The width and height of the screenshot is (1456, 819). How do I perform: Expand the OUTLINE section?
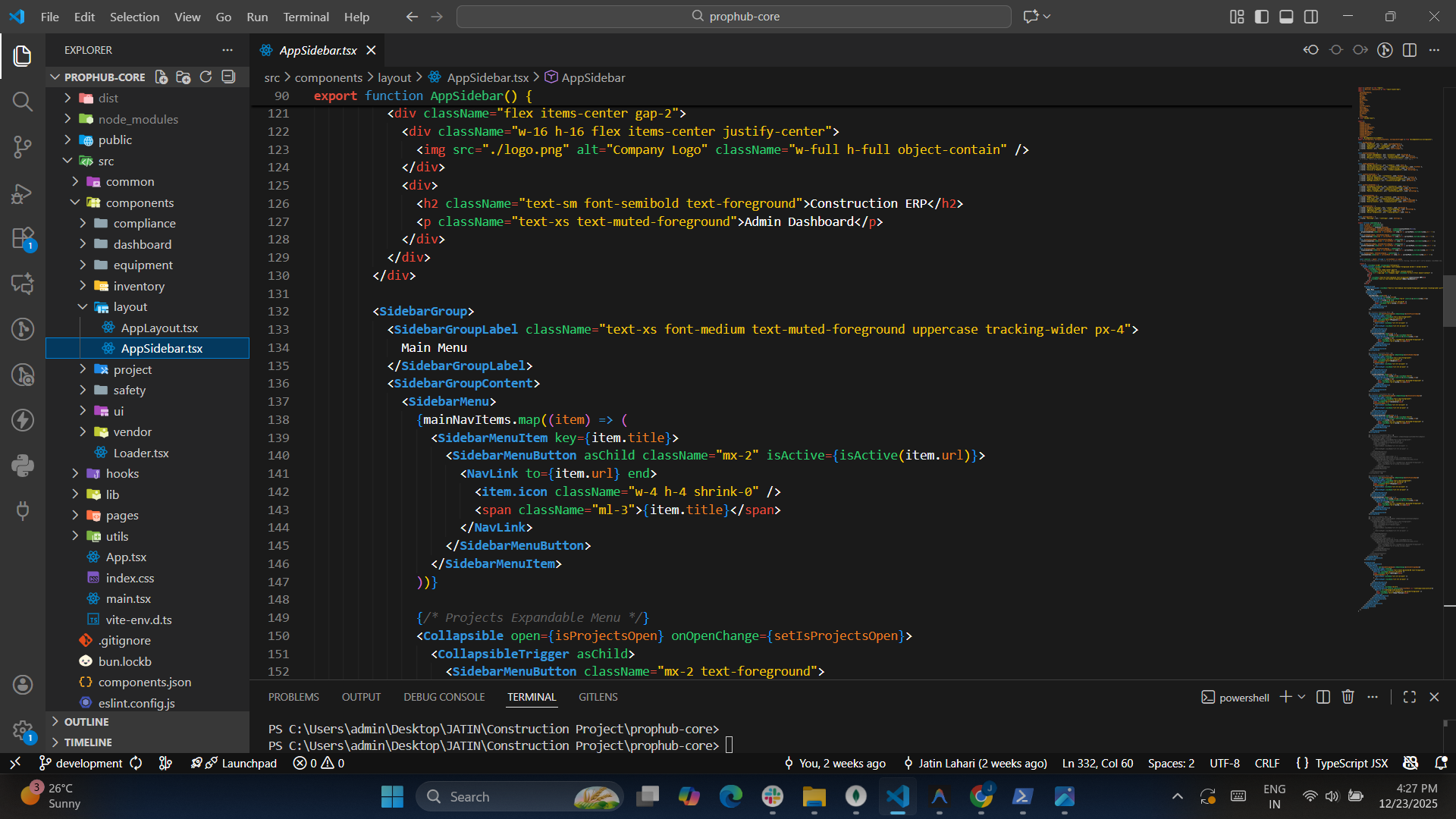[x=86, y=722]
